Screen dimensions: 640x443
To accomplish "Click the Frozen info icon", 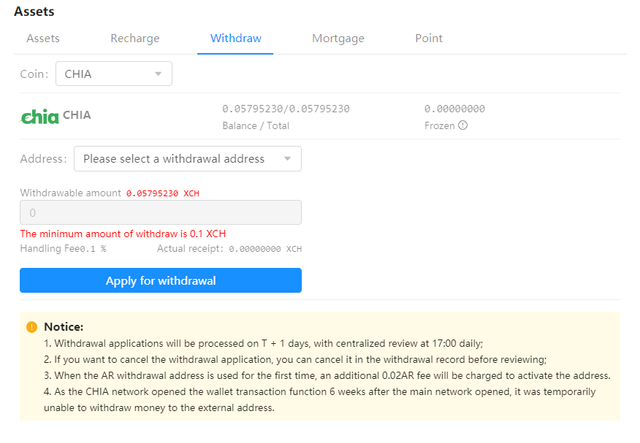I will 462,125.
